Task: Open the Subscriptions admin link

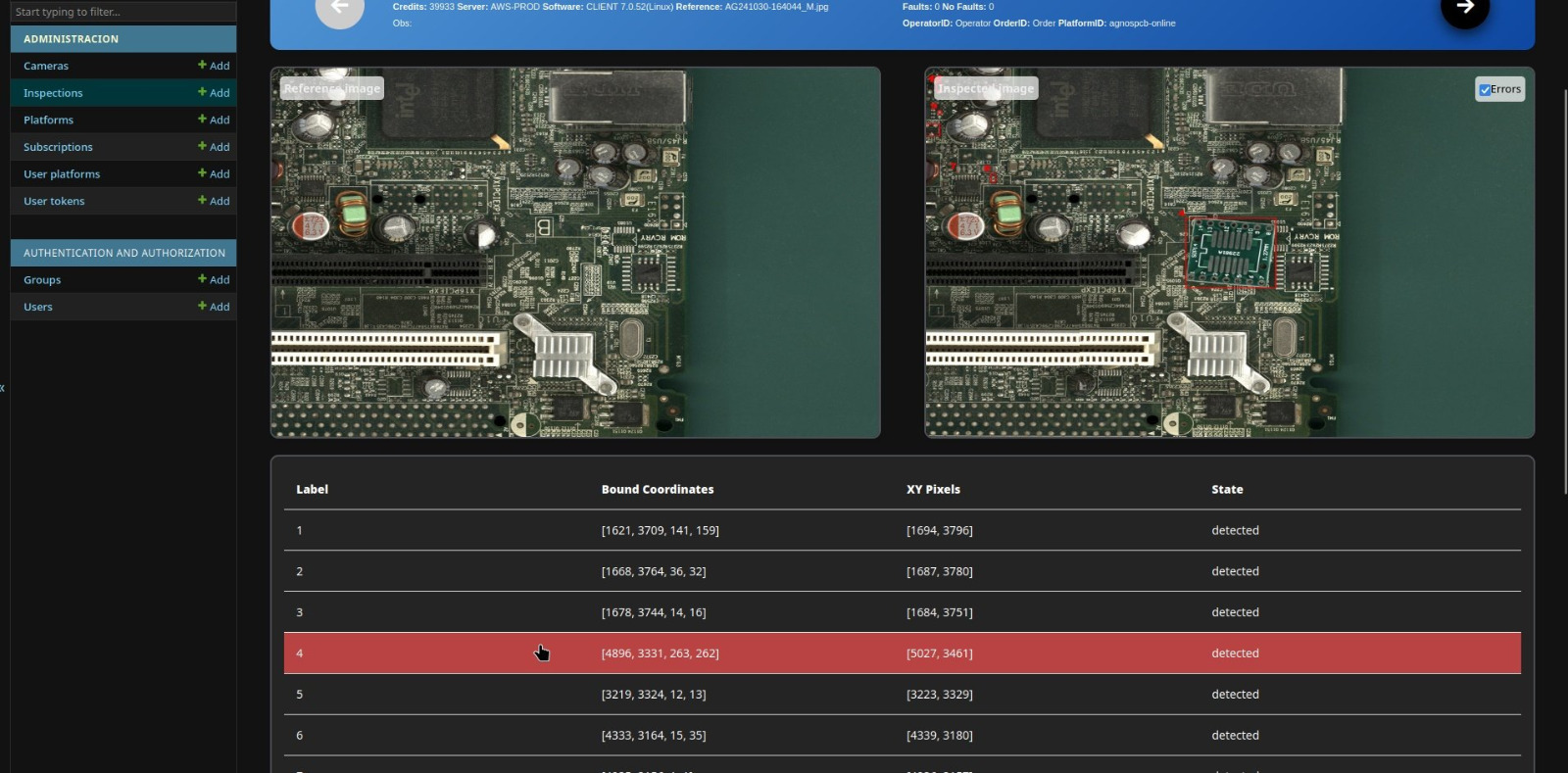Action: (x=58, y=147)
